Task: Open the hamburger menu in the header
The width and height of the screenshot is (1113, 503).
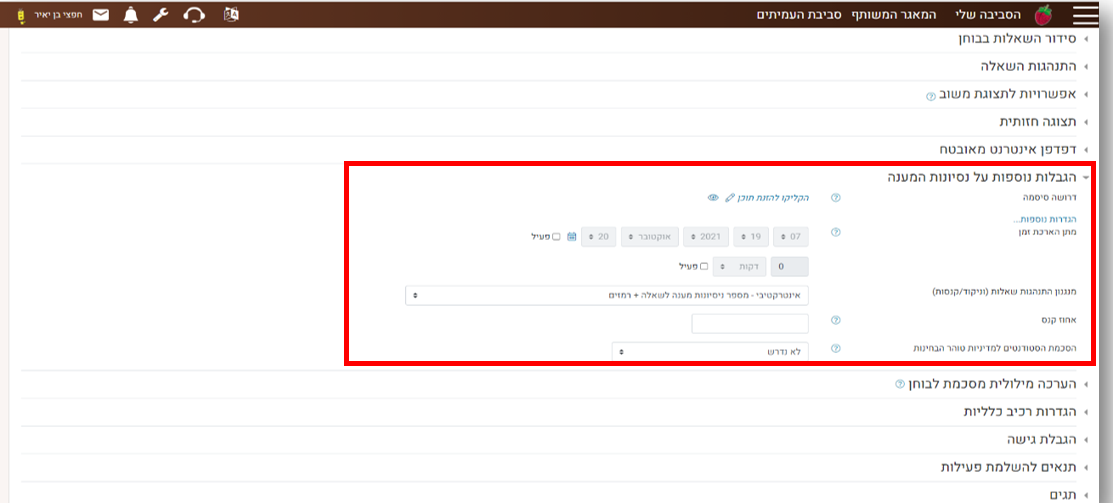Action: pos(1085,14)
